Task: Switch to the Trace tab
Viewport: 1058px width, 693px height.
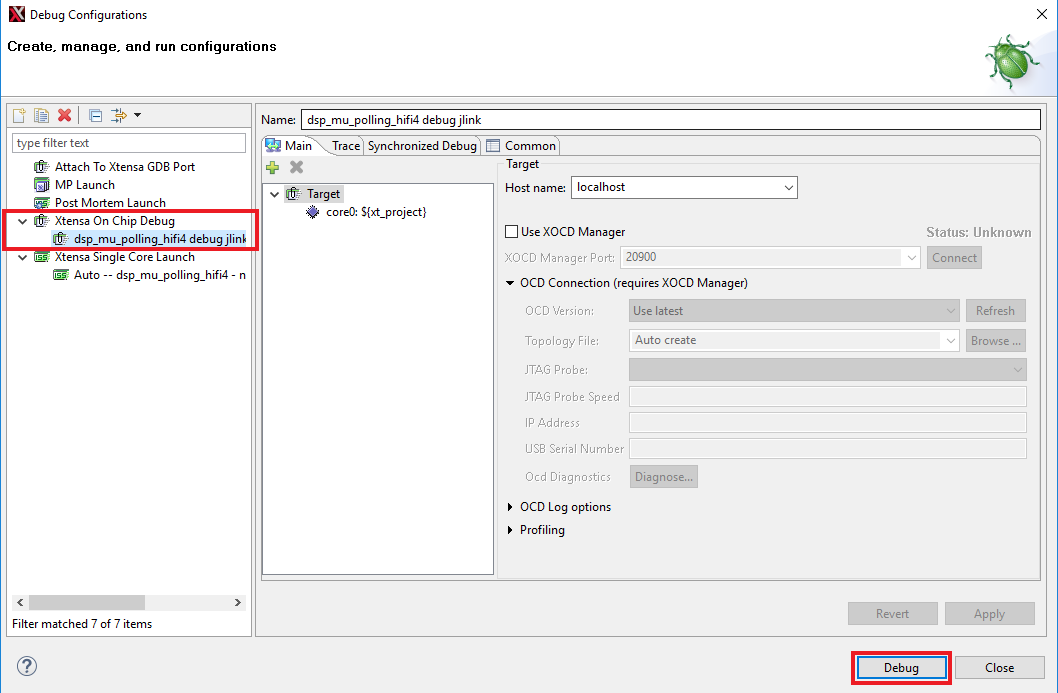Action: tap(345, 146)
